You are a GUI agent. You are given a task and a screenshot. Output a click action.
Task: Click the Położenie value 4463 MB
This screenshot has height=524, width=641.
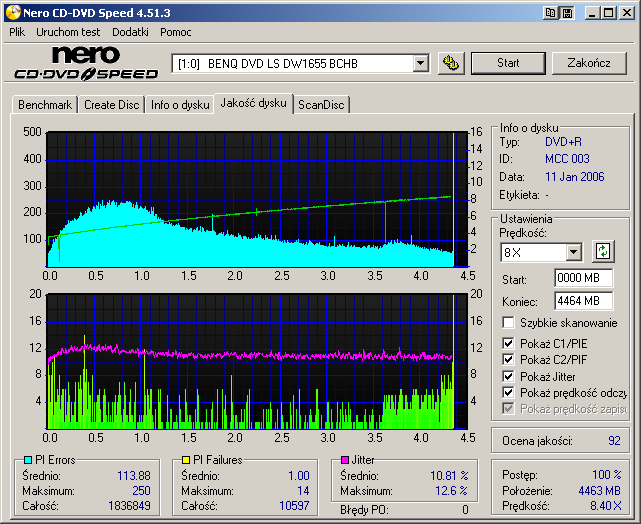pos(600,490)
